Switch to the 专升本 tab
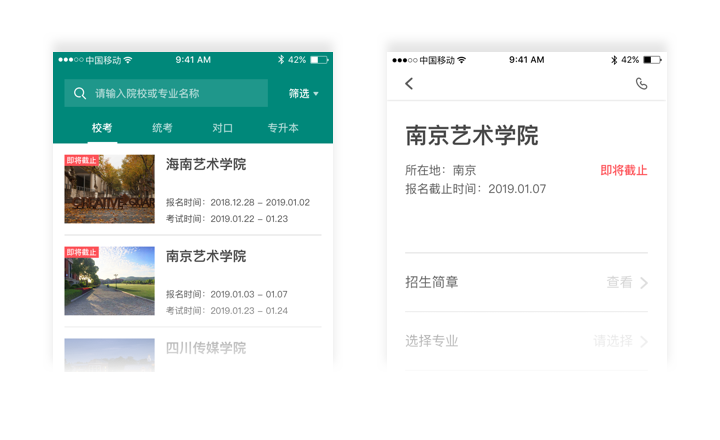This screenshot has height=440, width=720. pos(283,128)
